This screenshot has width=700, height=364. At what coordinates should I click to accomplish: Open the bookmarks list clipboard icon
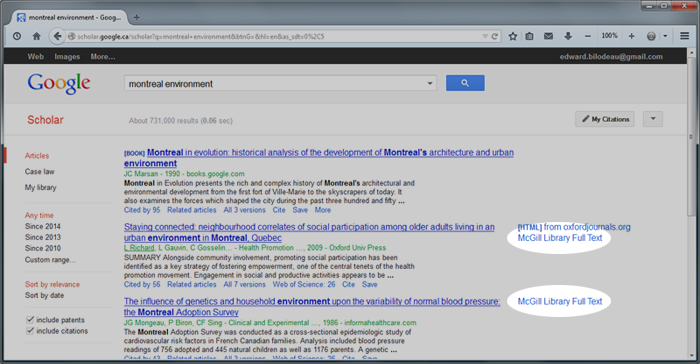pos(529,36)
